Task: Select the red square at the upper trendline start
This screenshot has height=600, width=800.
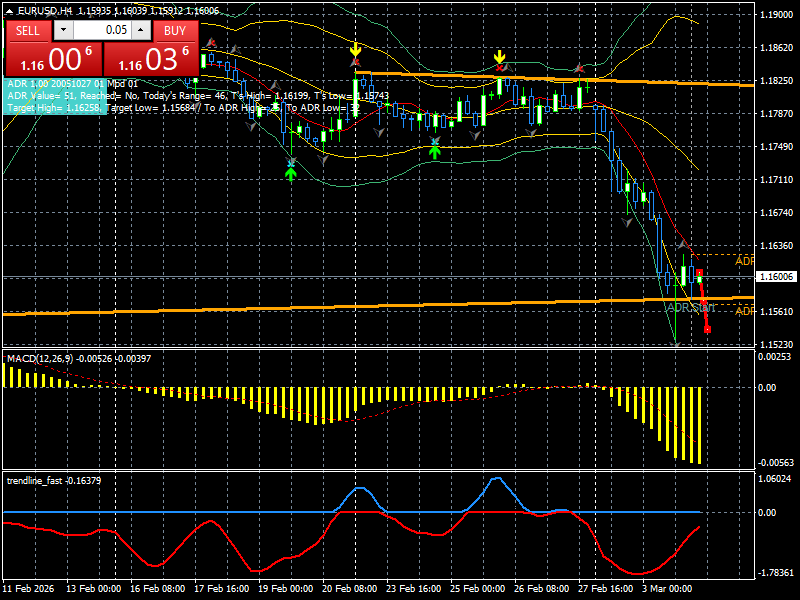Action: [699, 273]
